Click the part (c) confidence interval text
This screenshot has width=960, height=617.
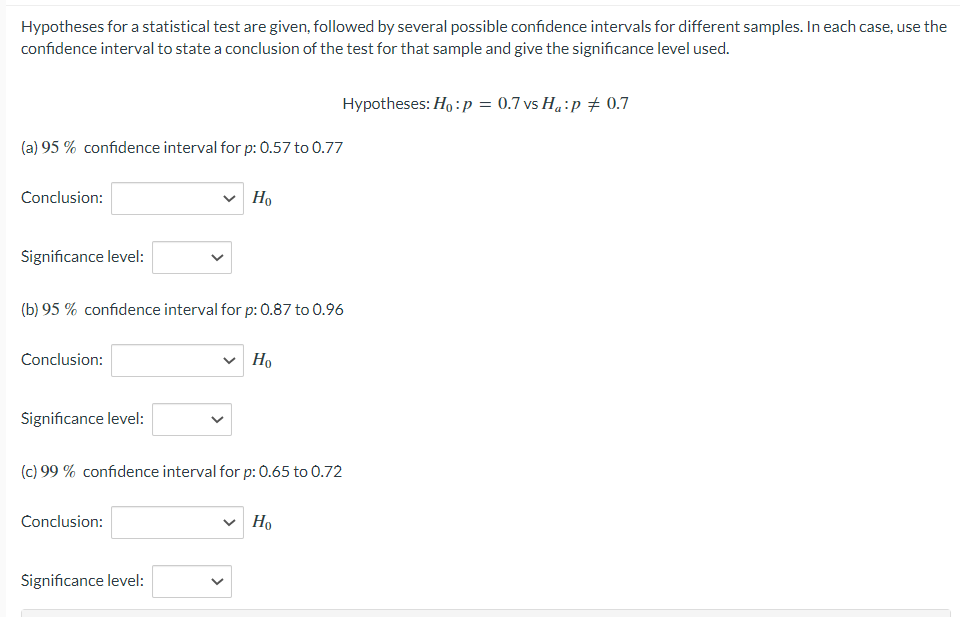point(182,471)
